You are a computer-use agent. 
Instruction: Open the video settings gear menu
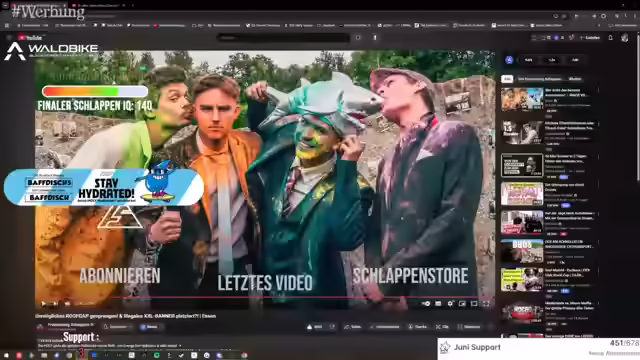(450, 303)
